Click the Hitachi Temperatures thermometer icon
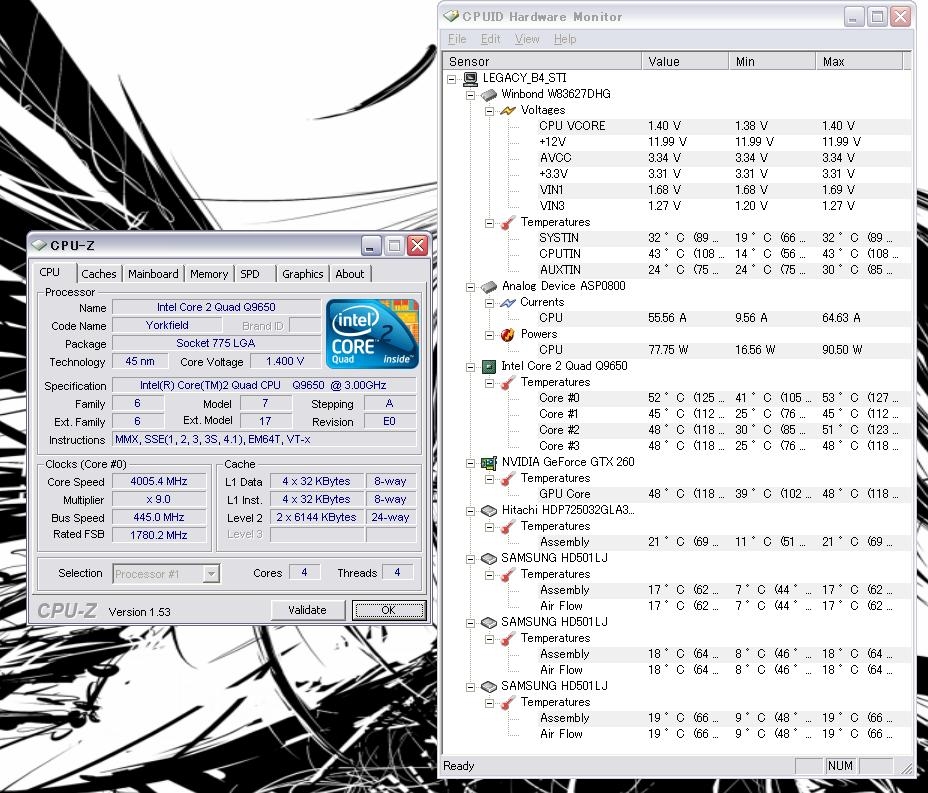The image size is (928, 793). 508,526
